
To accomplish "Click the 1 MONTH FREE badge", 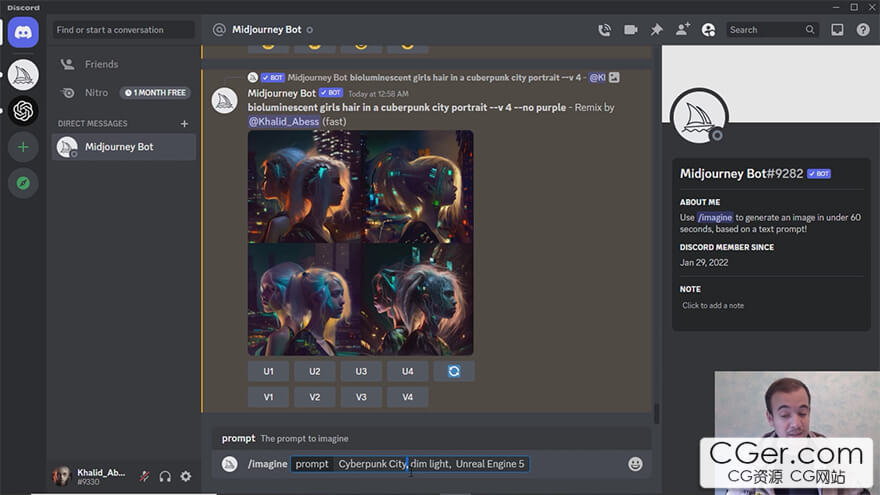I will pyautogui.click(x=155, y=93).
